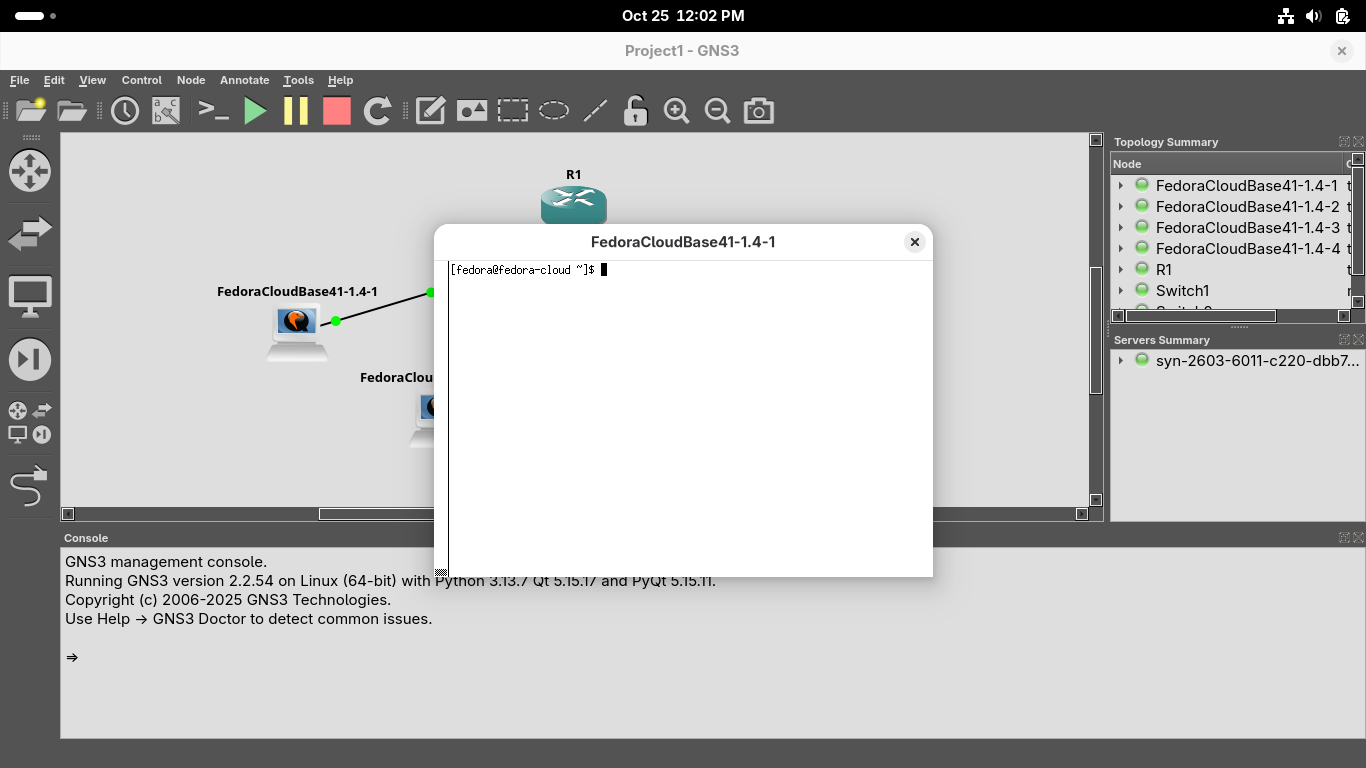This screenshot has width=1366, height=768.
Task: Expand the syn-2603 server entry
Action: tap(1121, 361)
